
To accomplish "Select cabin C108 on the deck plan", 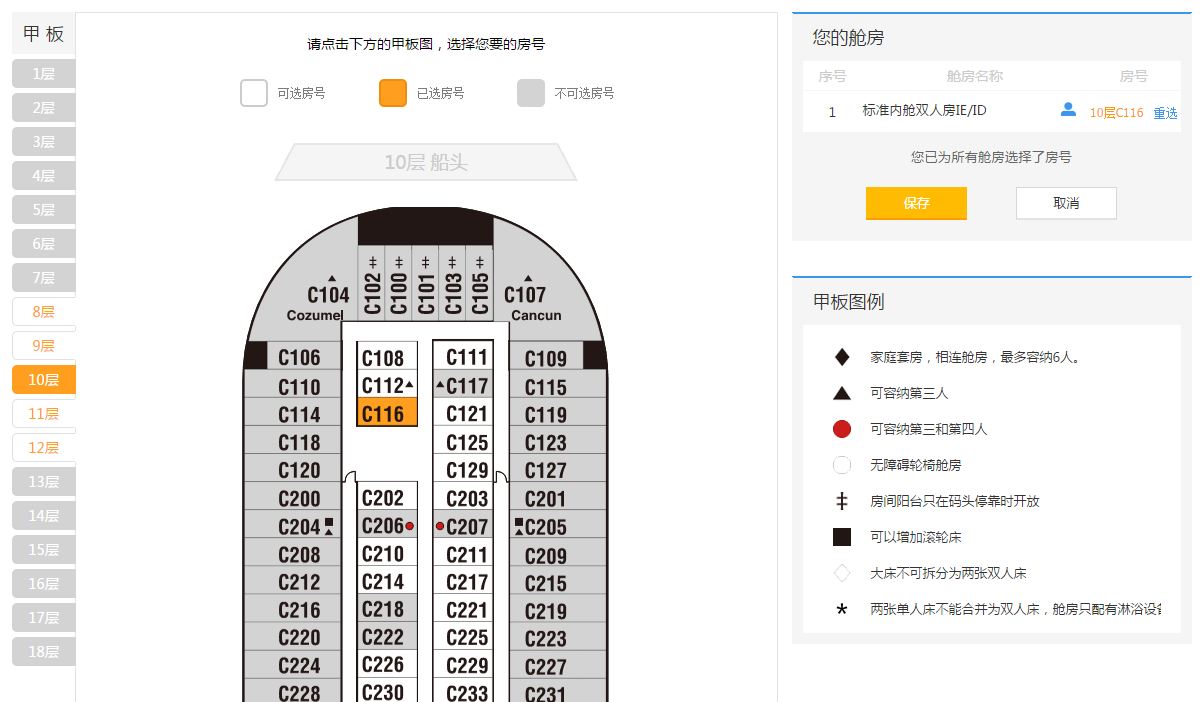I will click(384, 358).
